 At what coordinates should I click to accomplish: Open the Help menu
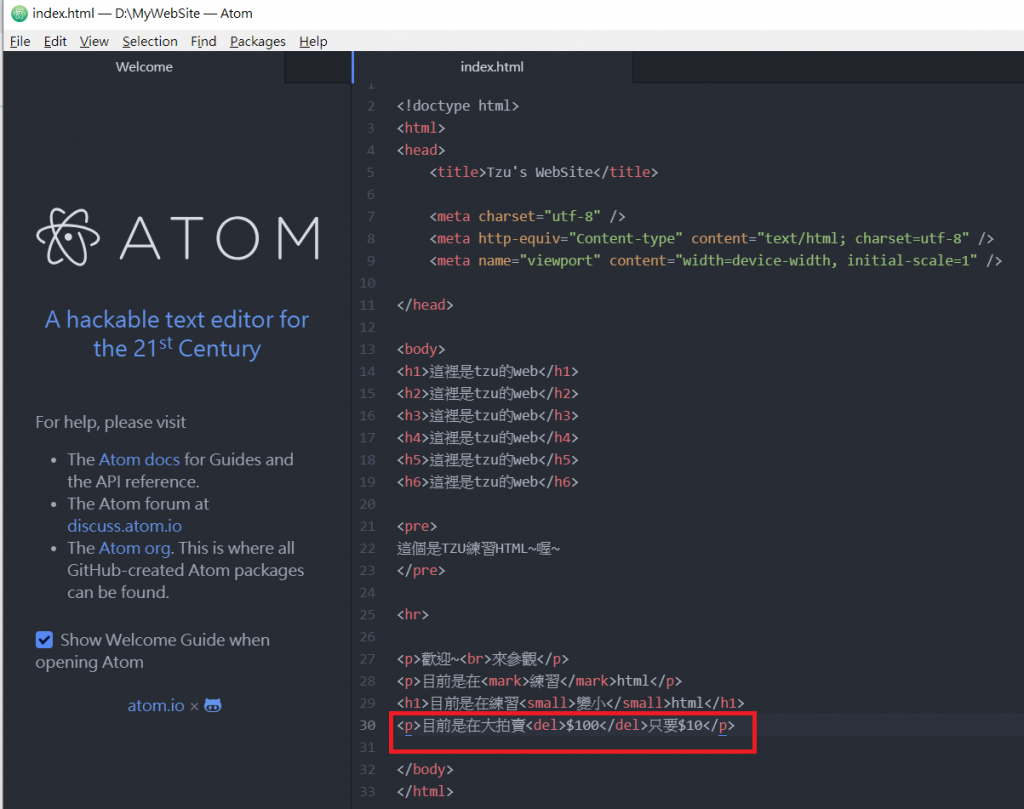(x=313, y=41)
